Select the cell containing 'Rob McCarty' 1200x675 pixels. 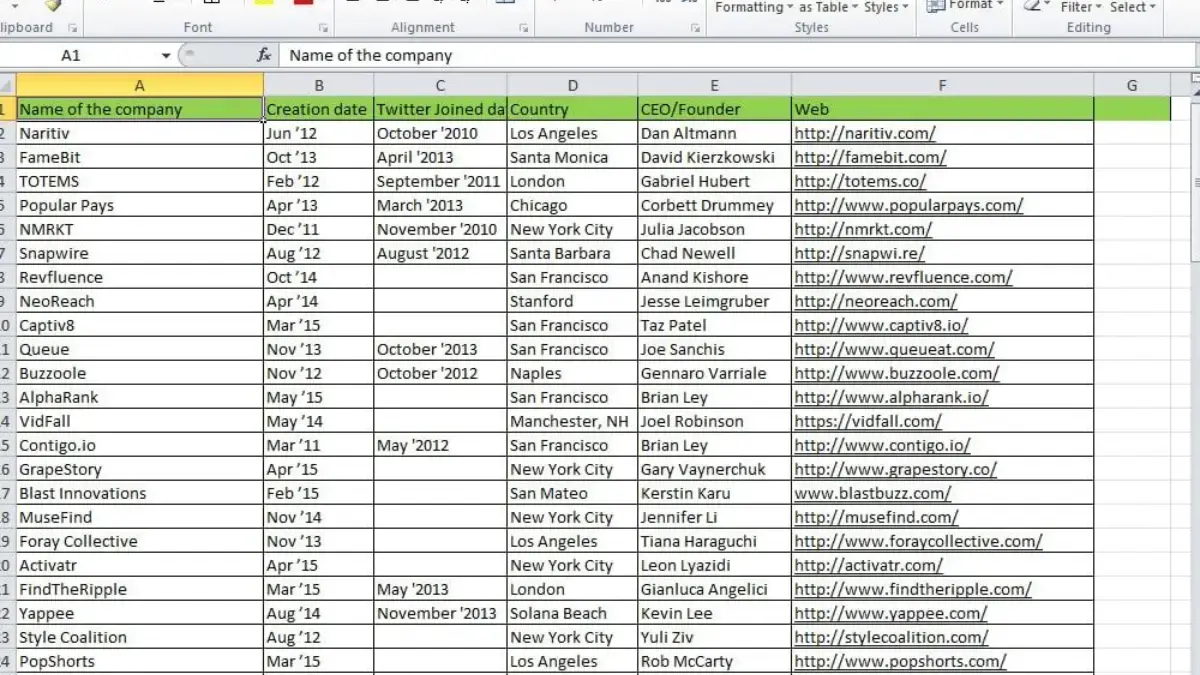click(x=714, y=661)
